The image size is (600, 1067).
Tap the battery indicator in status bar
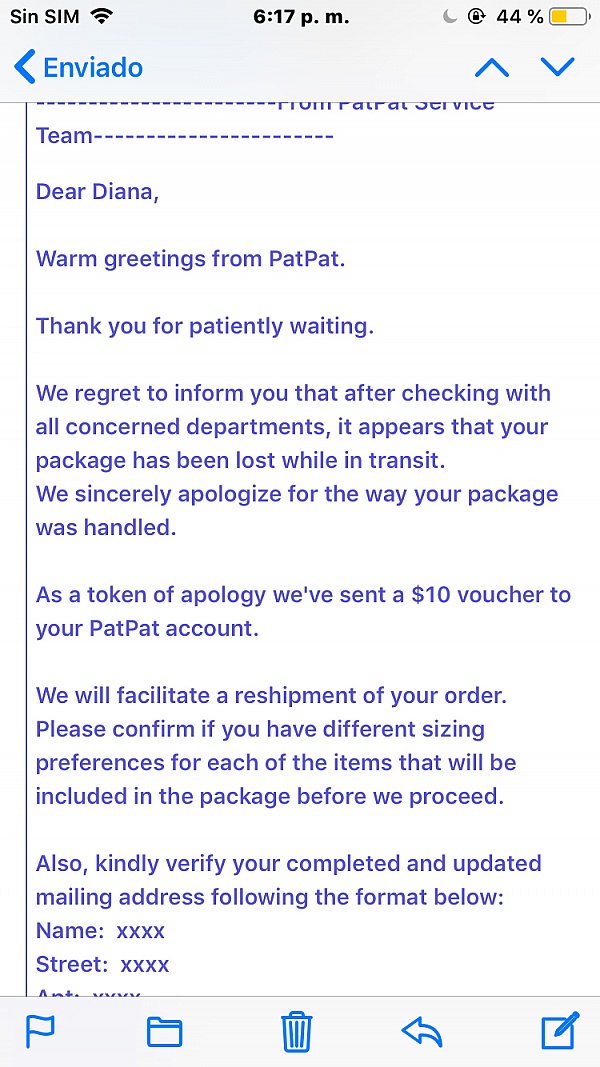[x=569, y=17]
